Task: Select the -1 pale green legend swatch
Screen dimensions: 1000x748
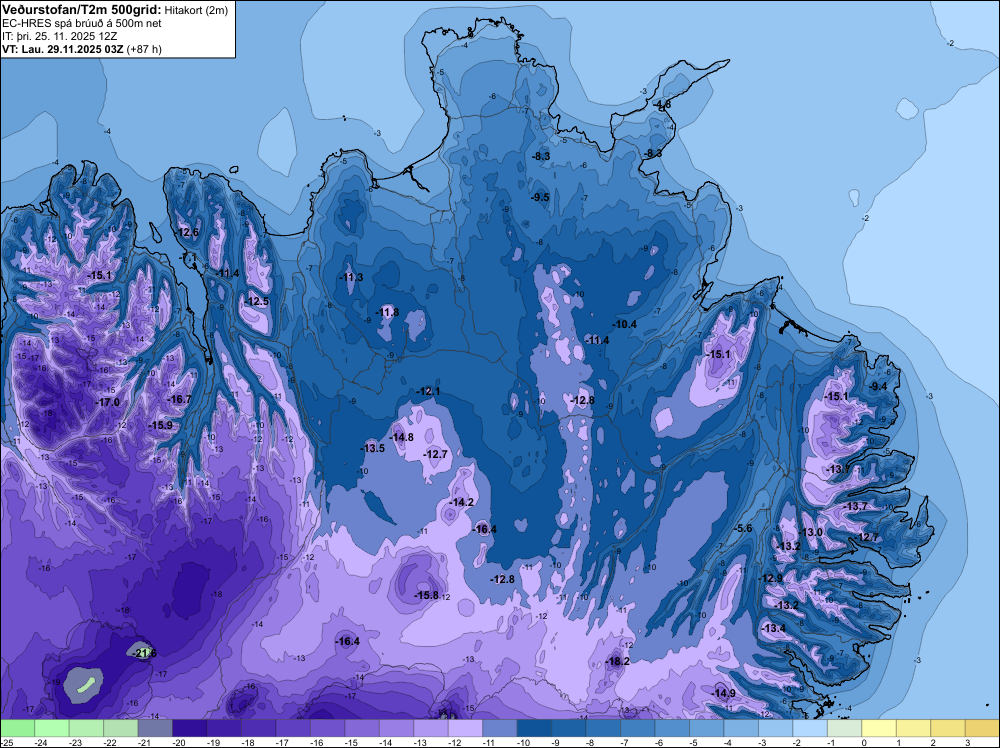Action: 844,728
